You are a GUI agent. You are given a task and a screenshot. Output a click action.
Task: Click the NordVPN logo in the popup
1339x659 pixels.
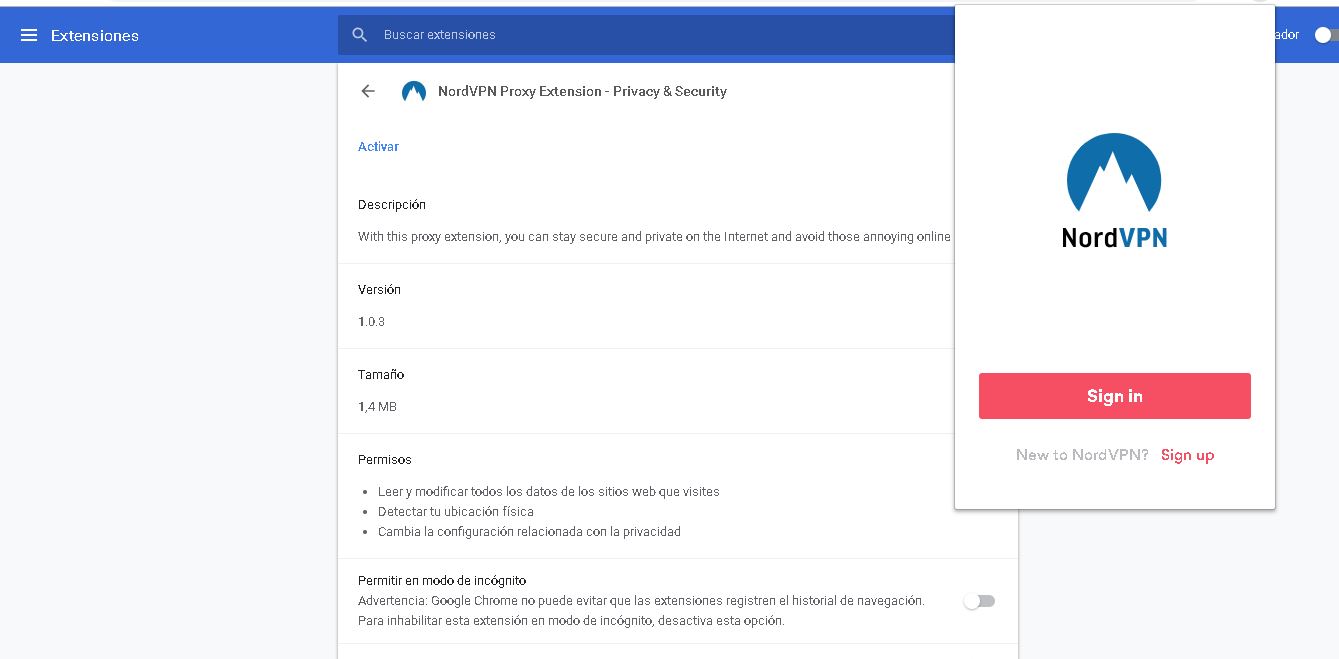pyautogui.click(x=1114, y=190)
